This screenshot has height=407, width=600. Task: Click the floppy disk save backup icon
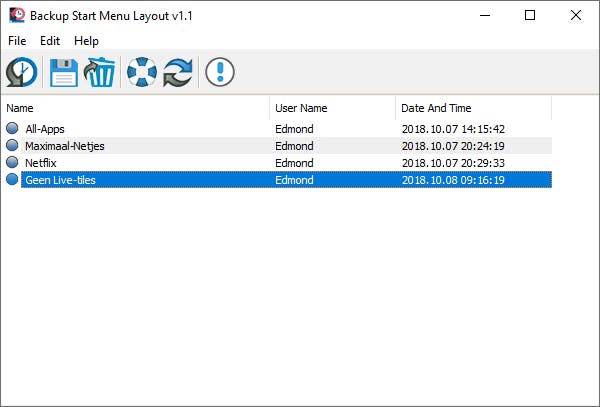(x=64, y=72)
